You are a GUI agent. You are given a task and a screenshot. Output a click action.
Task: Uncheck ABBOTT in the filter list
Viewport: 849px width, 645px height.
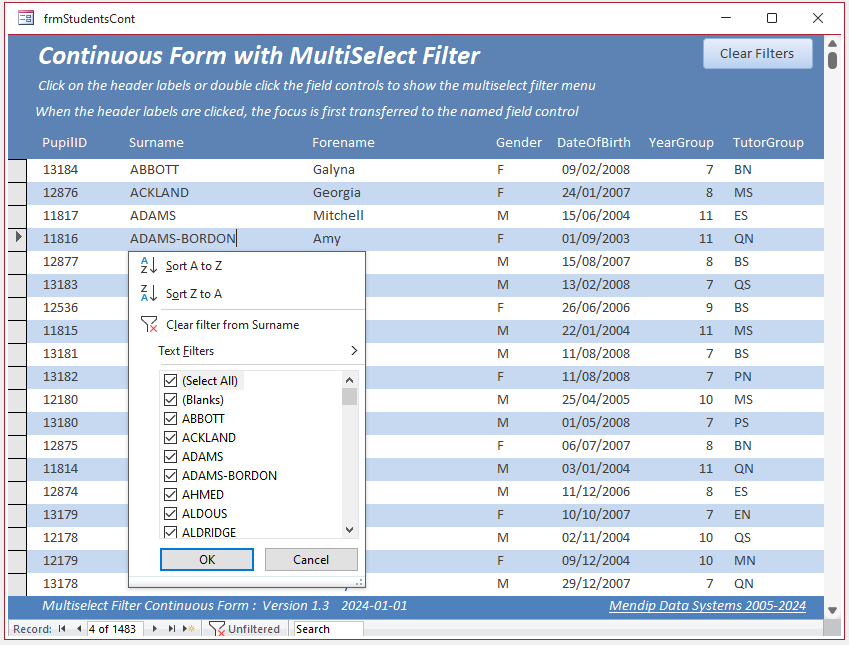click(171, 419)
